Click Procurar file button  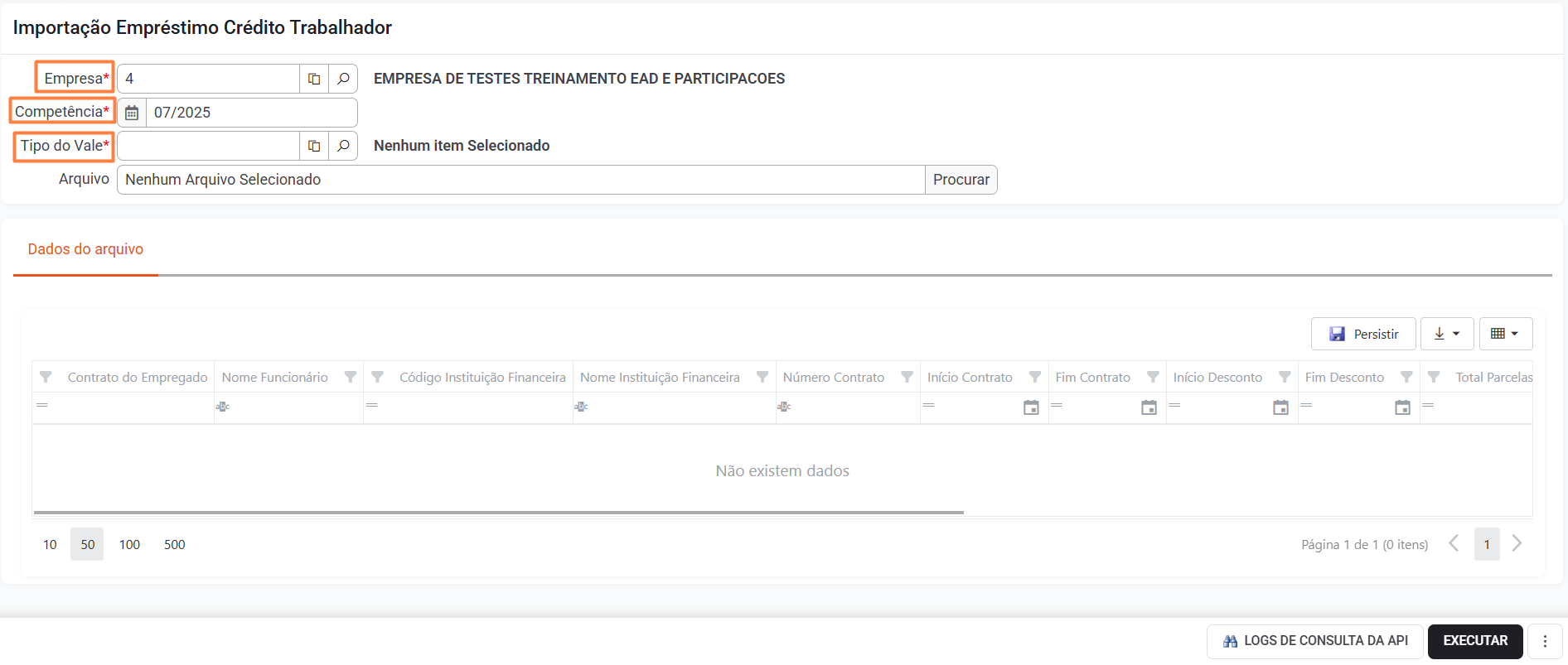pyautogui.click(x=961, y=180)
